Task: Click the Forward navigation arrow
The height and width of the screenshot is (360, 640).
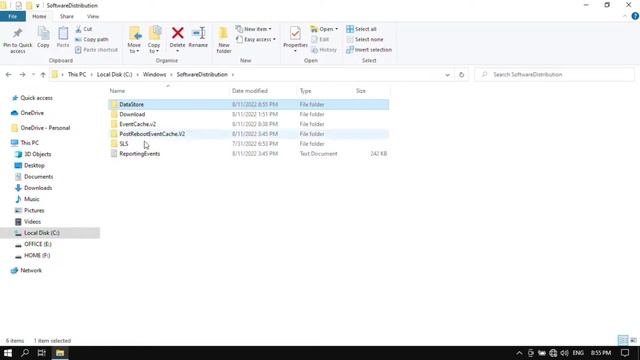Action: (22, 75)
